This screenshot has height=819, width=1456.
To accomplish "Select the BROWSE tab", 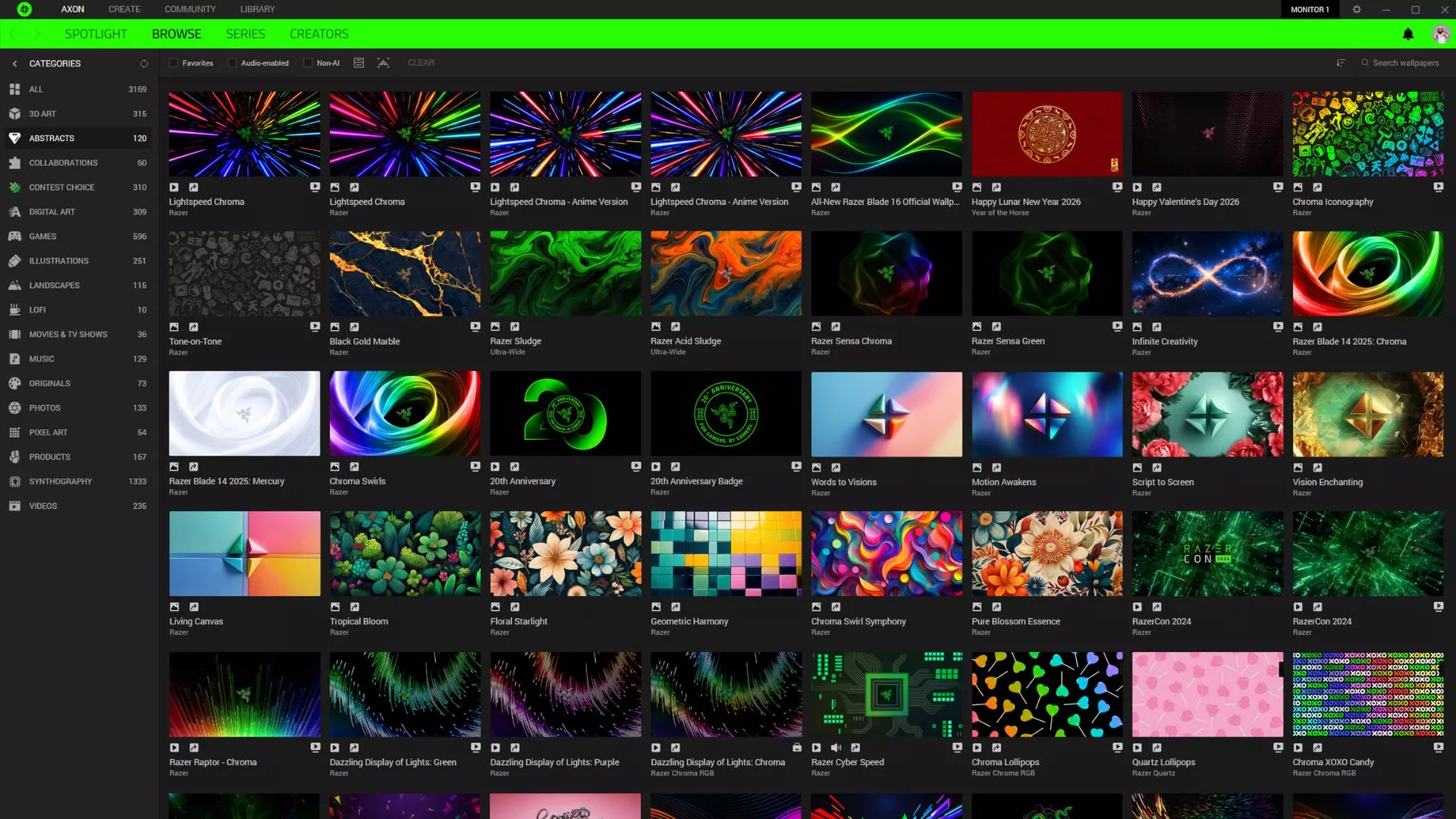I will click(177, 34).
